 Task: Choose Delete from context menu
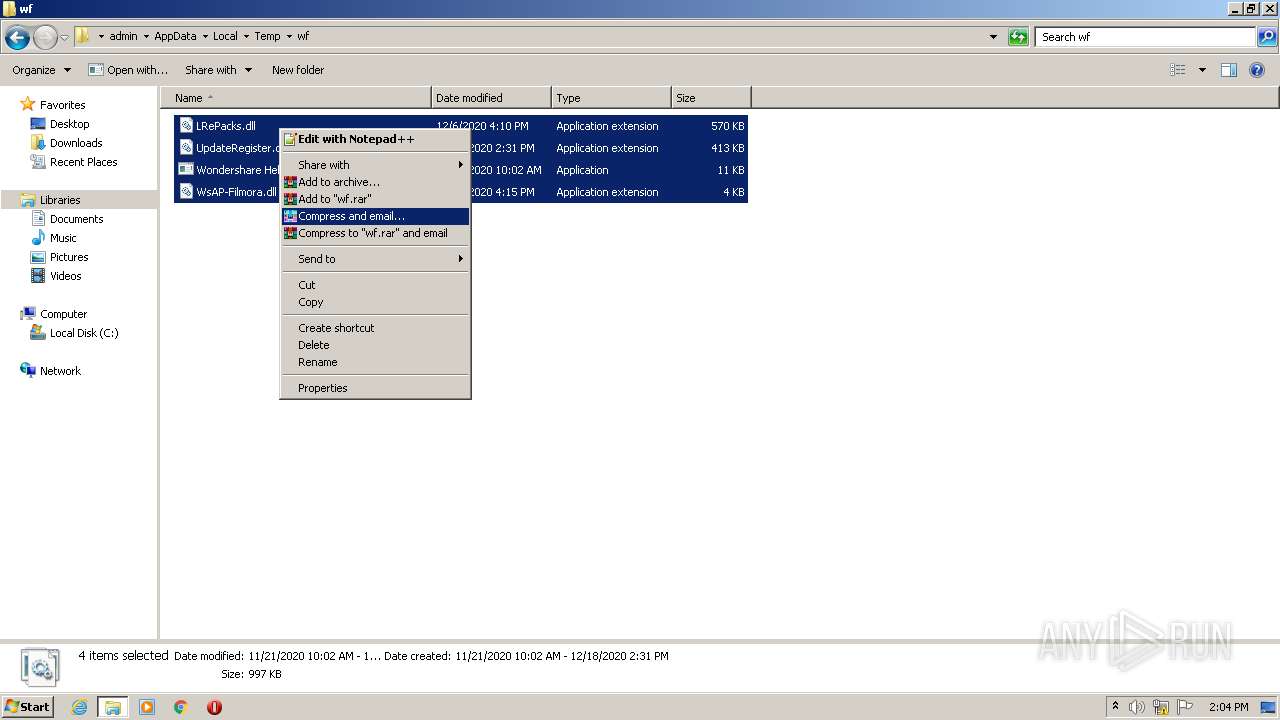tap(375, 345)
